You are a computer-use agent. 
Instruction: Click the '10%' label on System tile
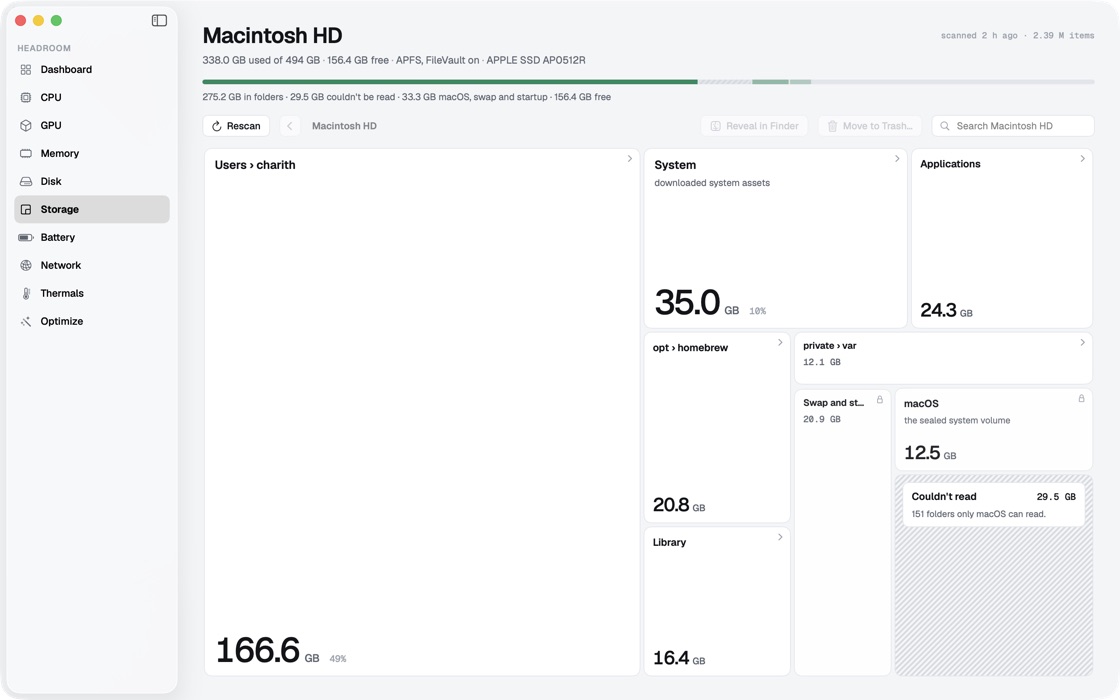click(x=758, y=311)
